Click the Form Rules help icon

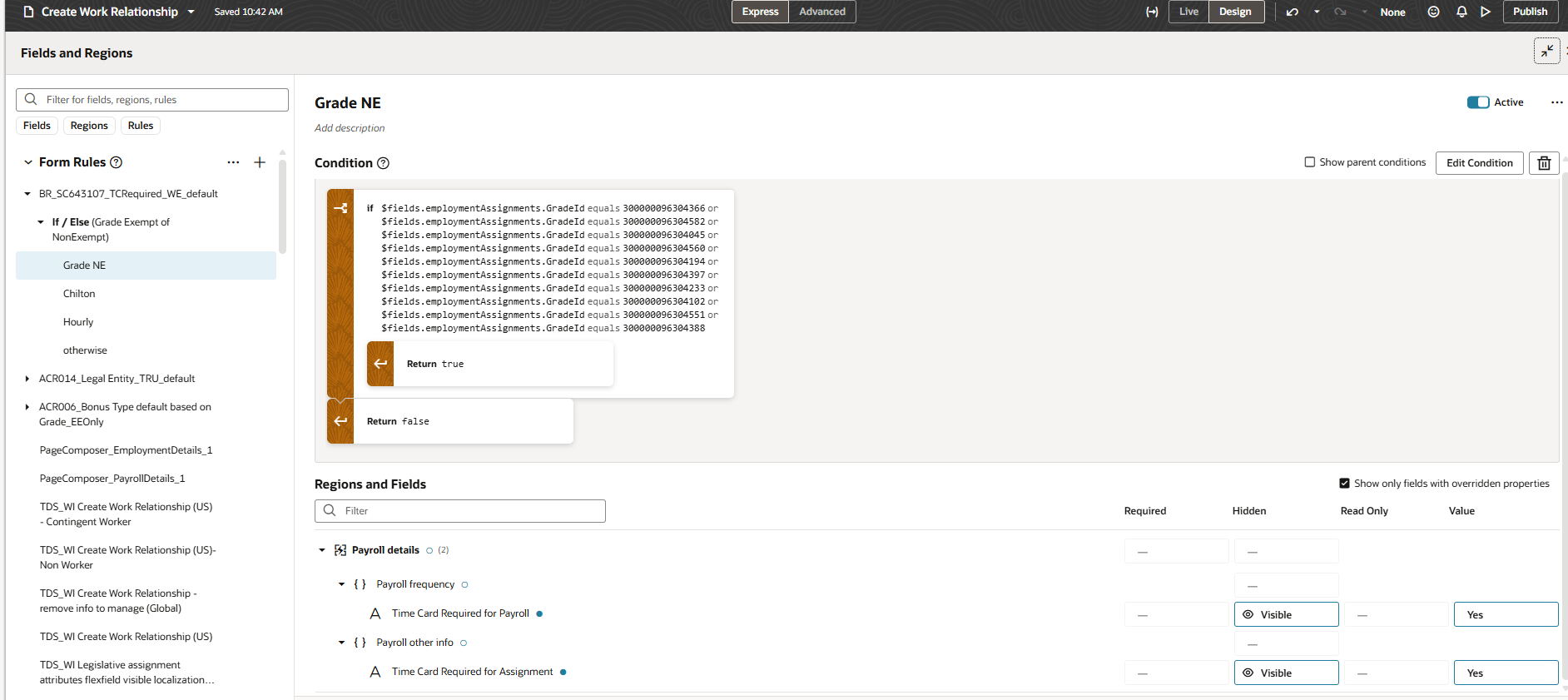117,162
